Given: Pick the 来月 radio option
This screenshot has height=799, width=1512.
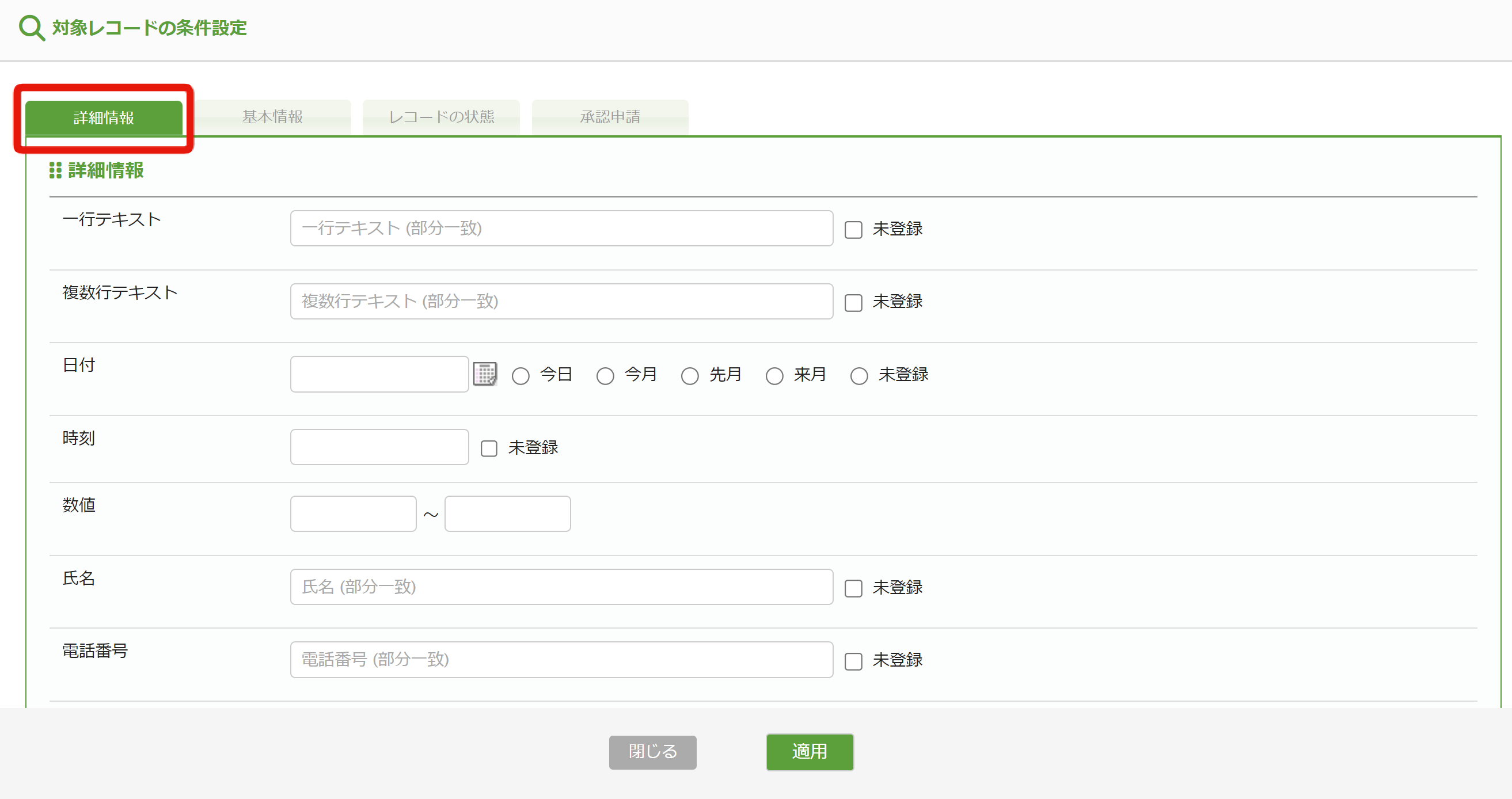Looking at the screenshot, I should [x=774, y=375].
